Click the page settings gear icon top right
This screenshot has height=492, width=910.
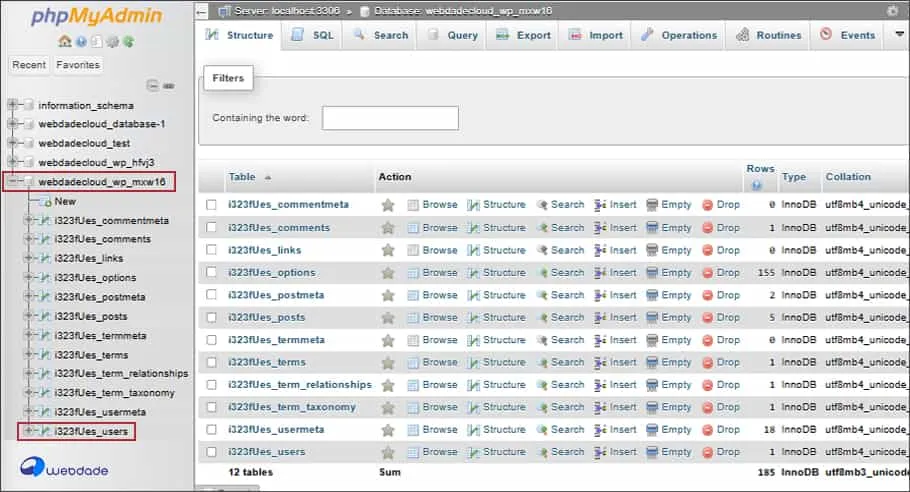[x=892, y=10]
